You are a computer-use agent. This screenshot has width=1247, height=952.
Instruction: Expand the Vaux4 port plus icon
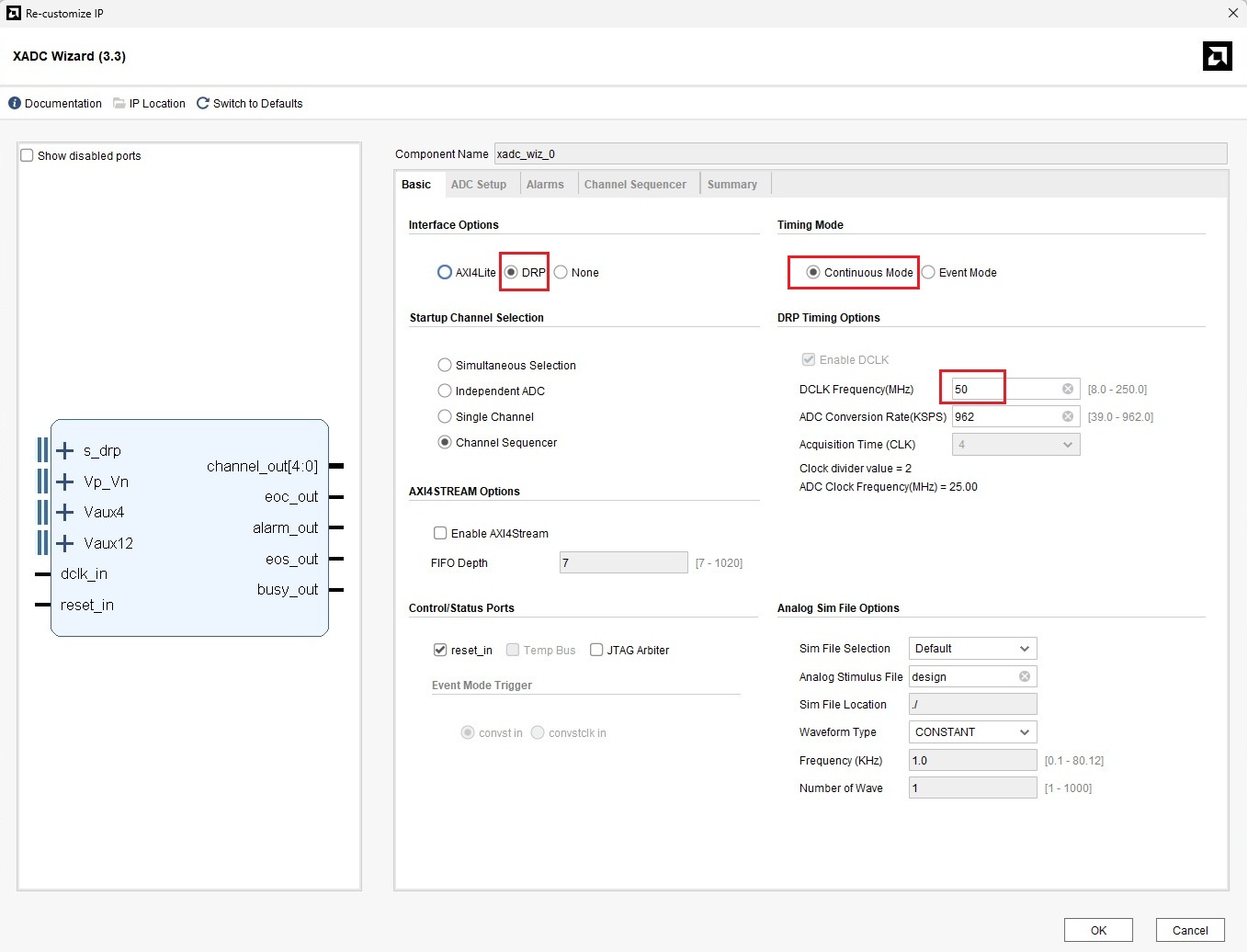tap(65, 512)
